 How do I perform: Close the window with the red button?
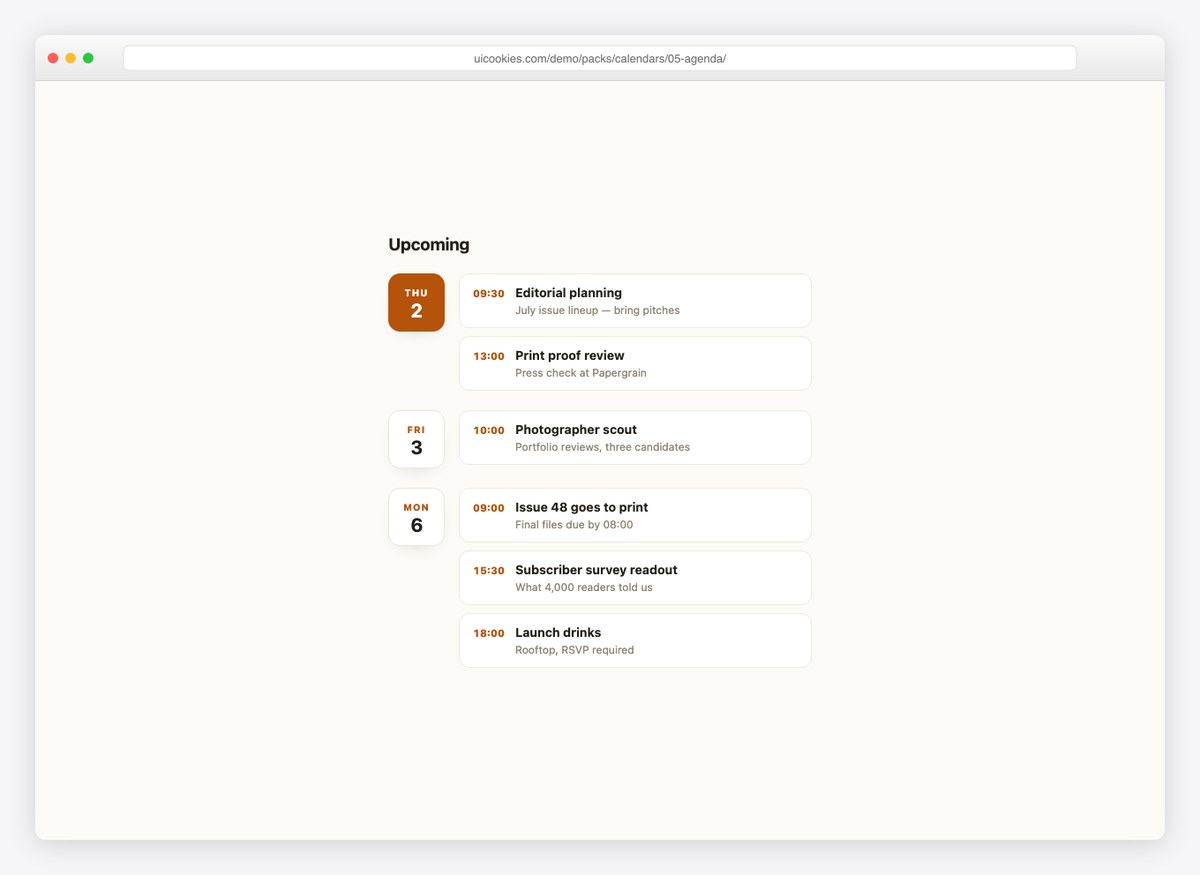coord(53,58)
